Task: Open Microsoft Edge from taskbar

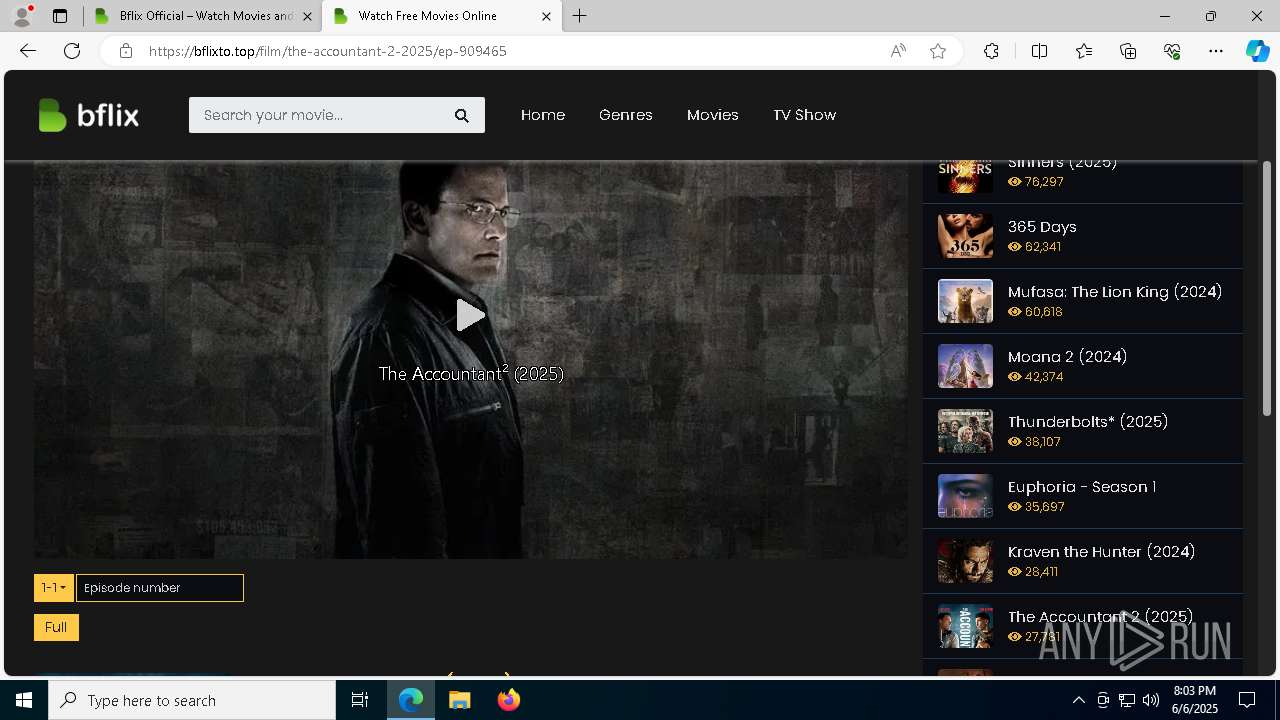Action: coord(411,700)
